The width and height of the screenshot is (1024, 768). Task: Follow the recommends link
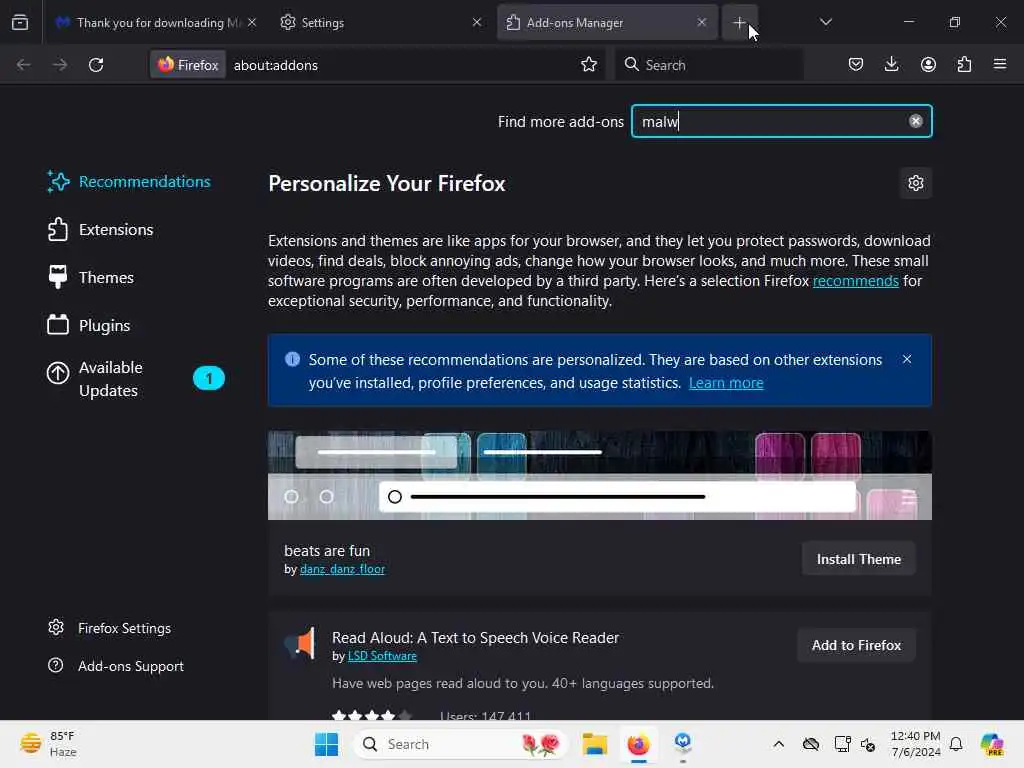856,281
